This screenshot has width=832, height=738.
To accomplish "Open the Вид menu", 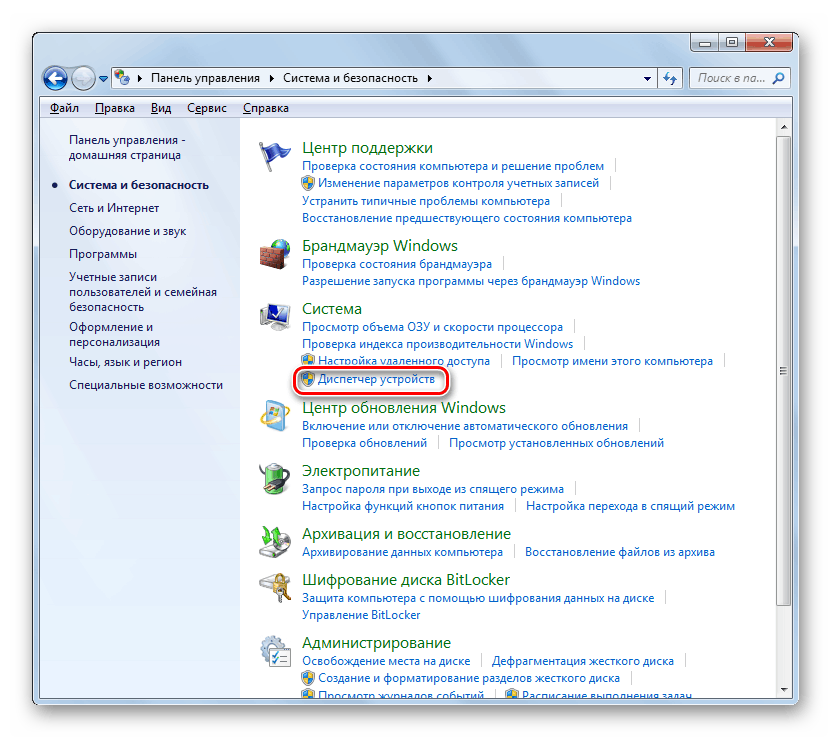I will [x=160, y=107].
